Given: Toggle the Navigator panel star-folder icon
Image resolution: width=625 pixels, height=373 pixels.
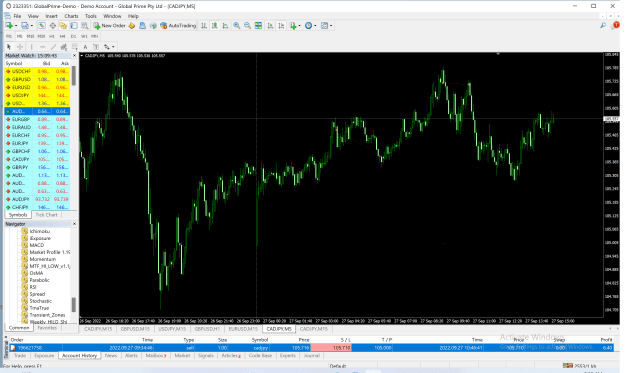Looking at the screenshot, I should (63, 26).
